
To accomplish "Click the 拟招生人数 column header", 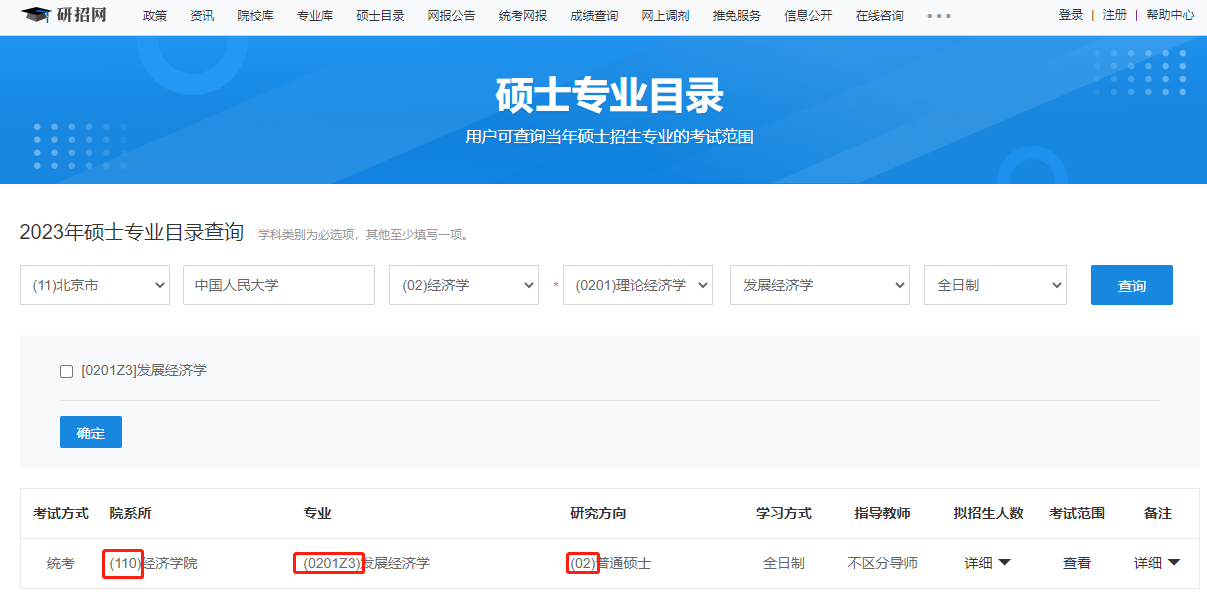I will pyautogui.click(x=989, y=513).
